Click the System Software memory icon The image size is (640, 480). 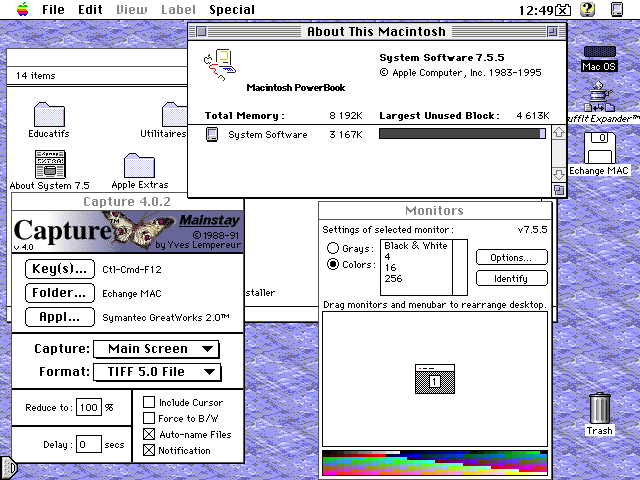(212, 134)
